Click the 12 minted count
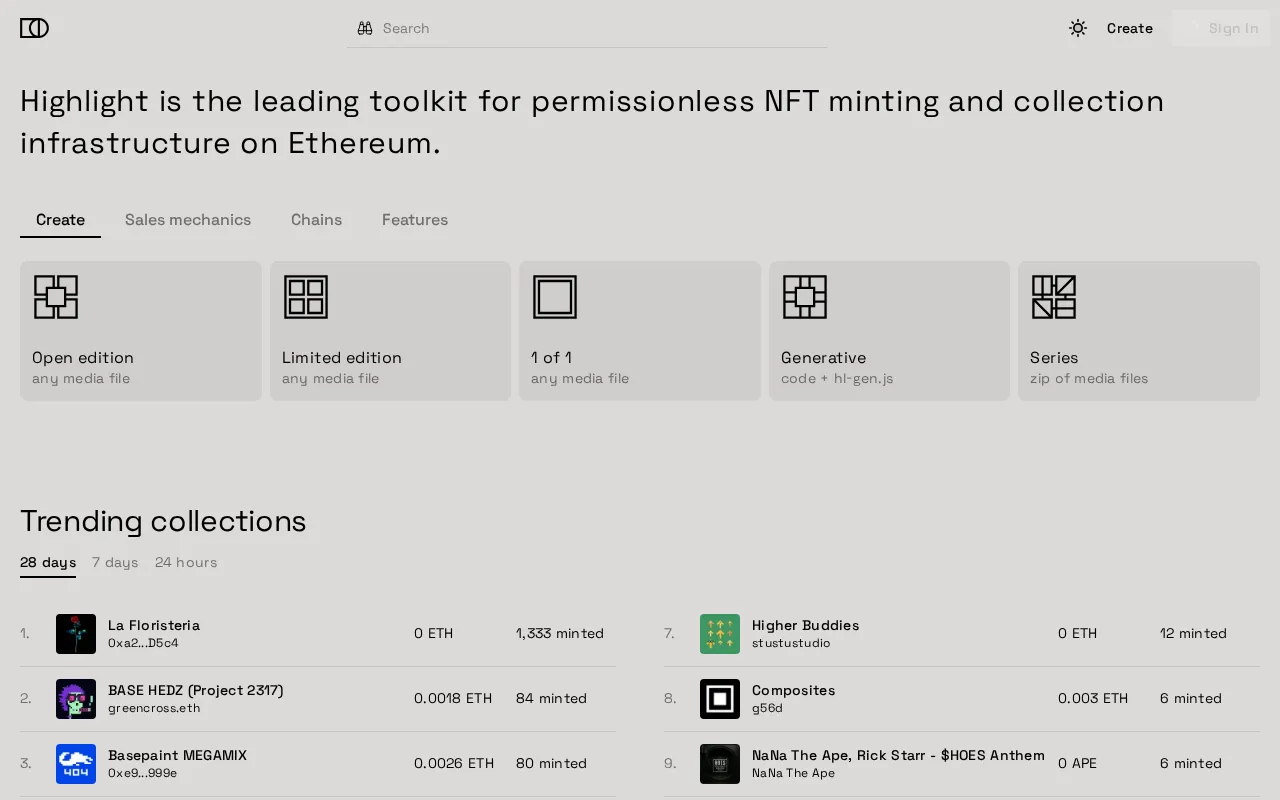Image resolution: width=1280 pixels, height=800 pixels. [x=1193, y=634]
